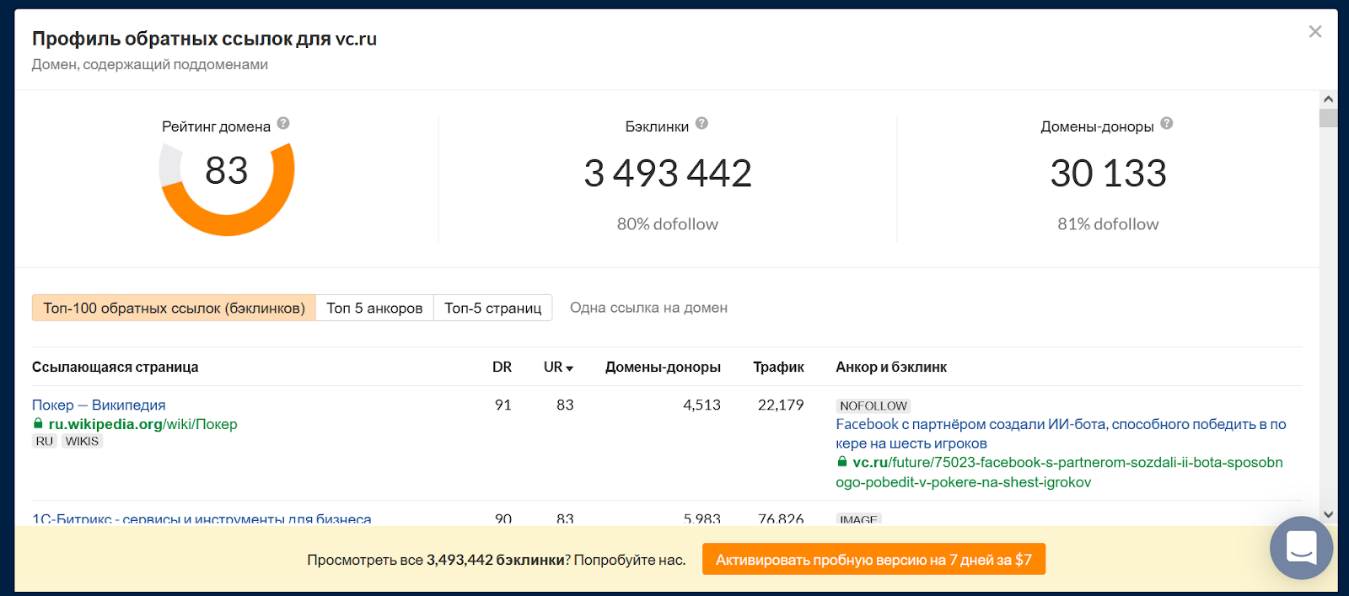
Task: Click 81% dofollow text
Action: 1108,224
